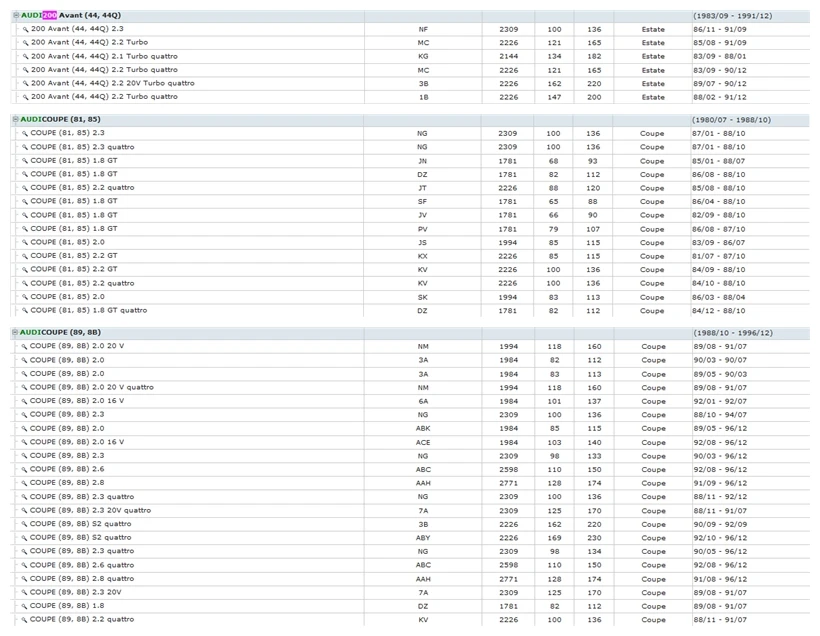
Task: Select COUPE (89, 8B) 2.0 16 V ACE row label
Action: click(77, 442)
